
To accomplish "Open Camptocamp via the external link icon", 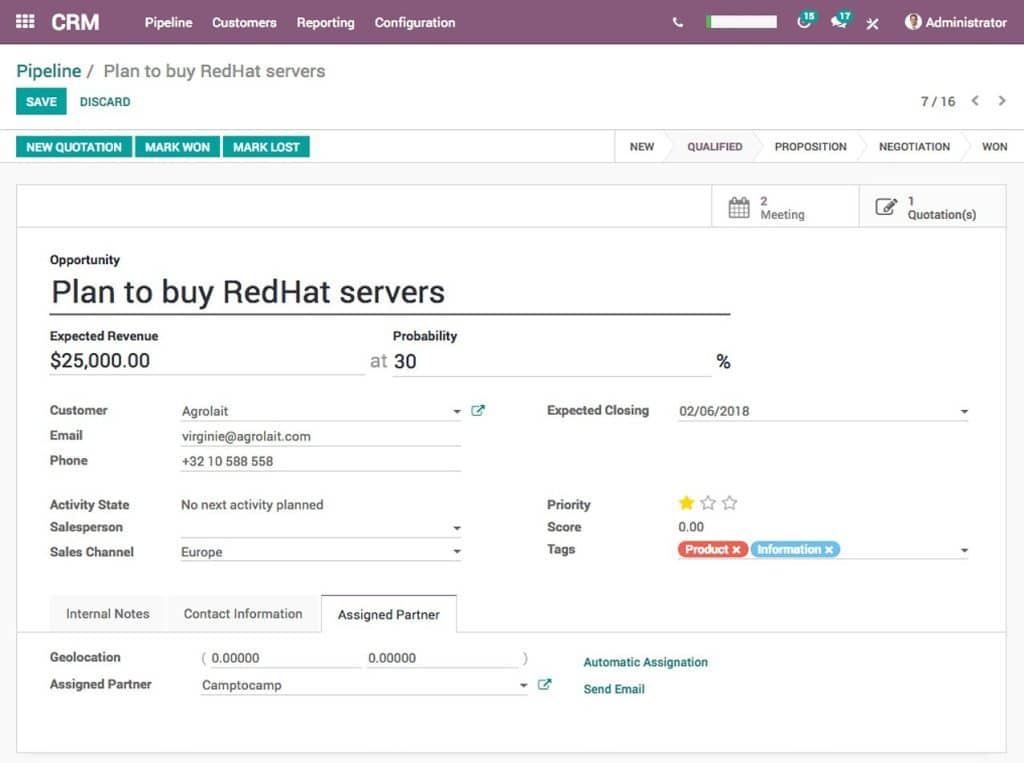I will tap(544, 684).
